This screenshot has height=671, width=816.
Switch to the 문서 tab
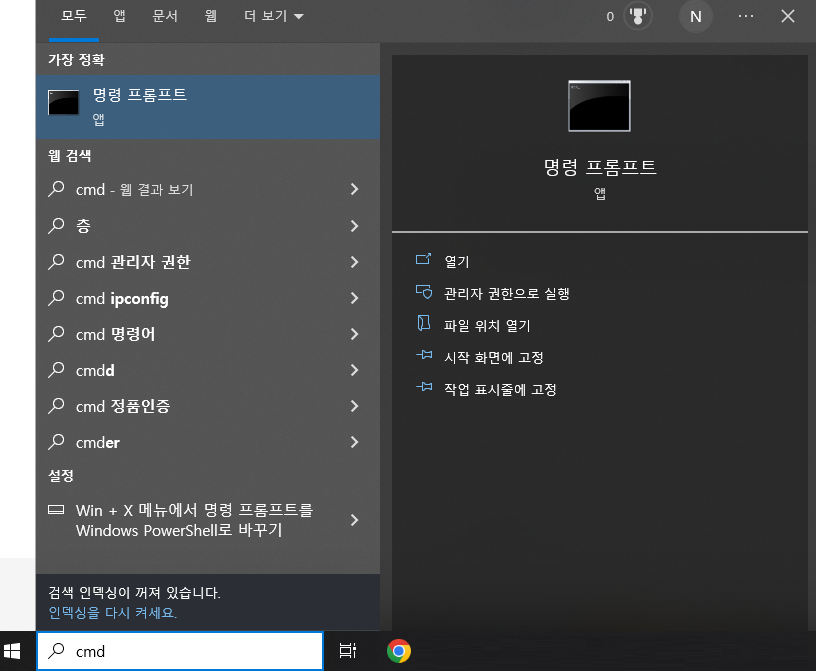click(165, 17)
